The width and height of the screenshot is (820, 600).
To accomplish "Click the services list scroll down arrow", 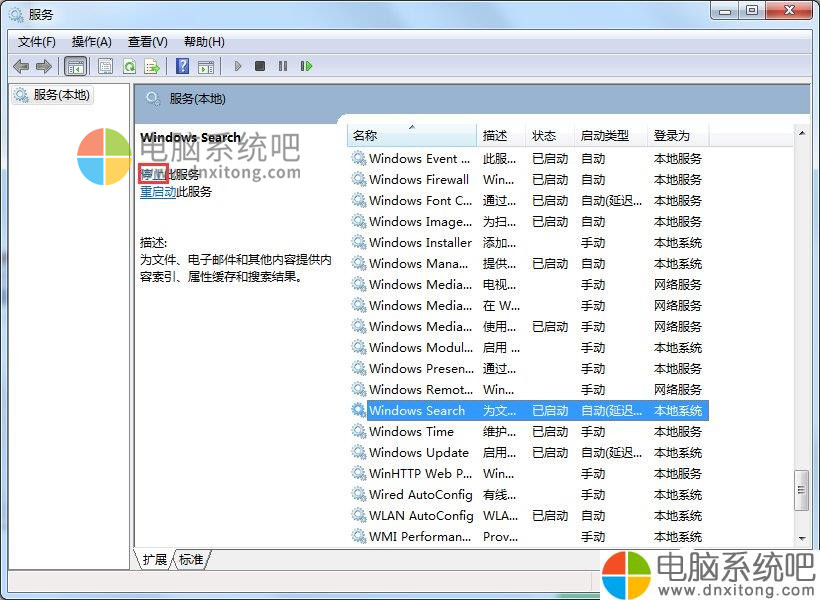I will pyautogui.click(x=802, y=539).
